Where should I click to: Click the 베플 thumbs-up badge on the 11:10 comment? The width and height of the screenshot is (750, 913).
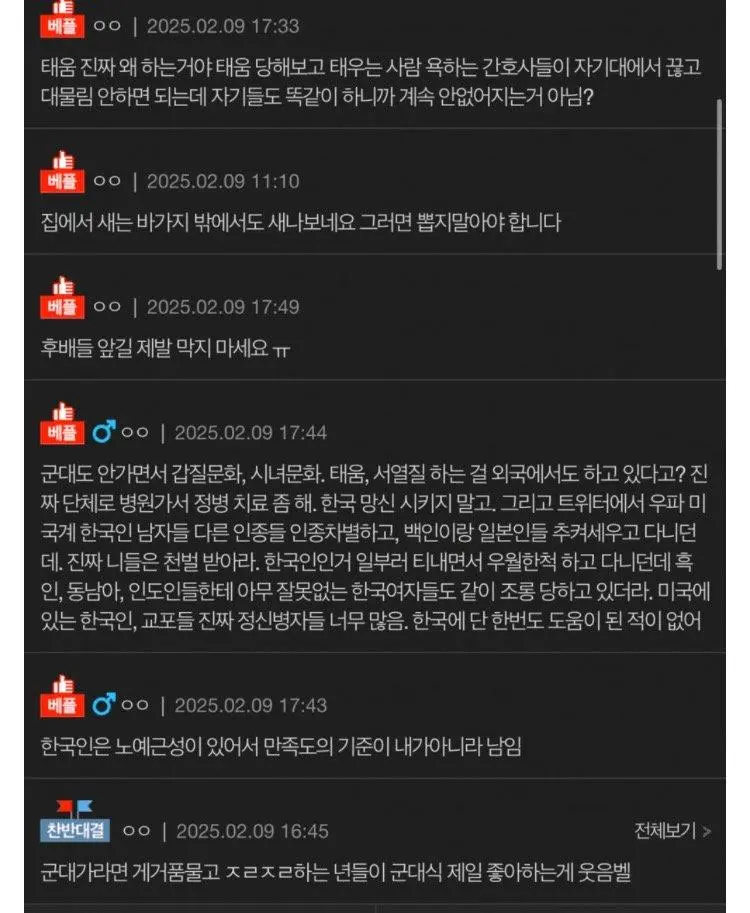[x=62, y=172]
